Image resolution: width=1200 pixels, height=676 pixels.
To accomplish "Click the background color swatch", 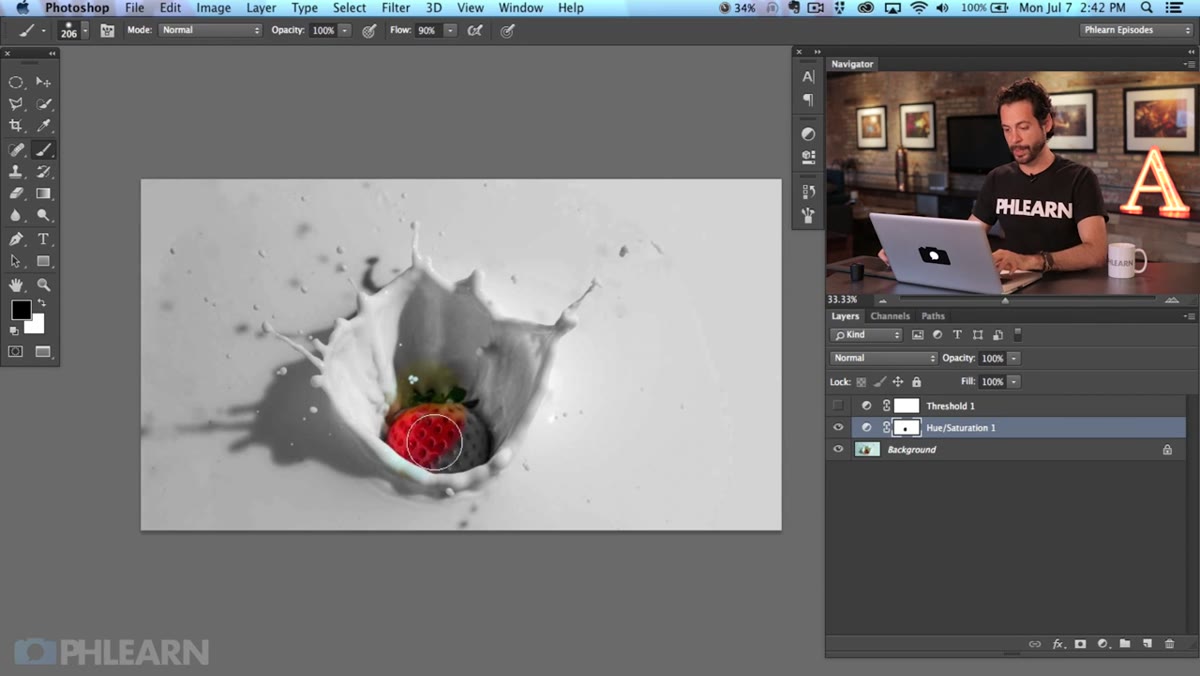I will click(x=36, y=325).
